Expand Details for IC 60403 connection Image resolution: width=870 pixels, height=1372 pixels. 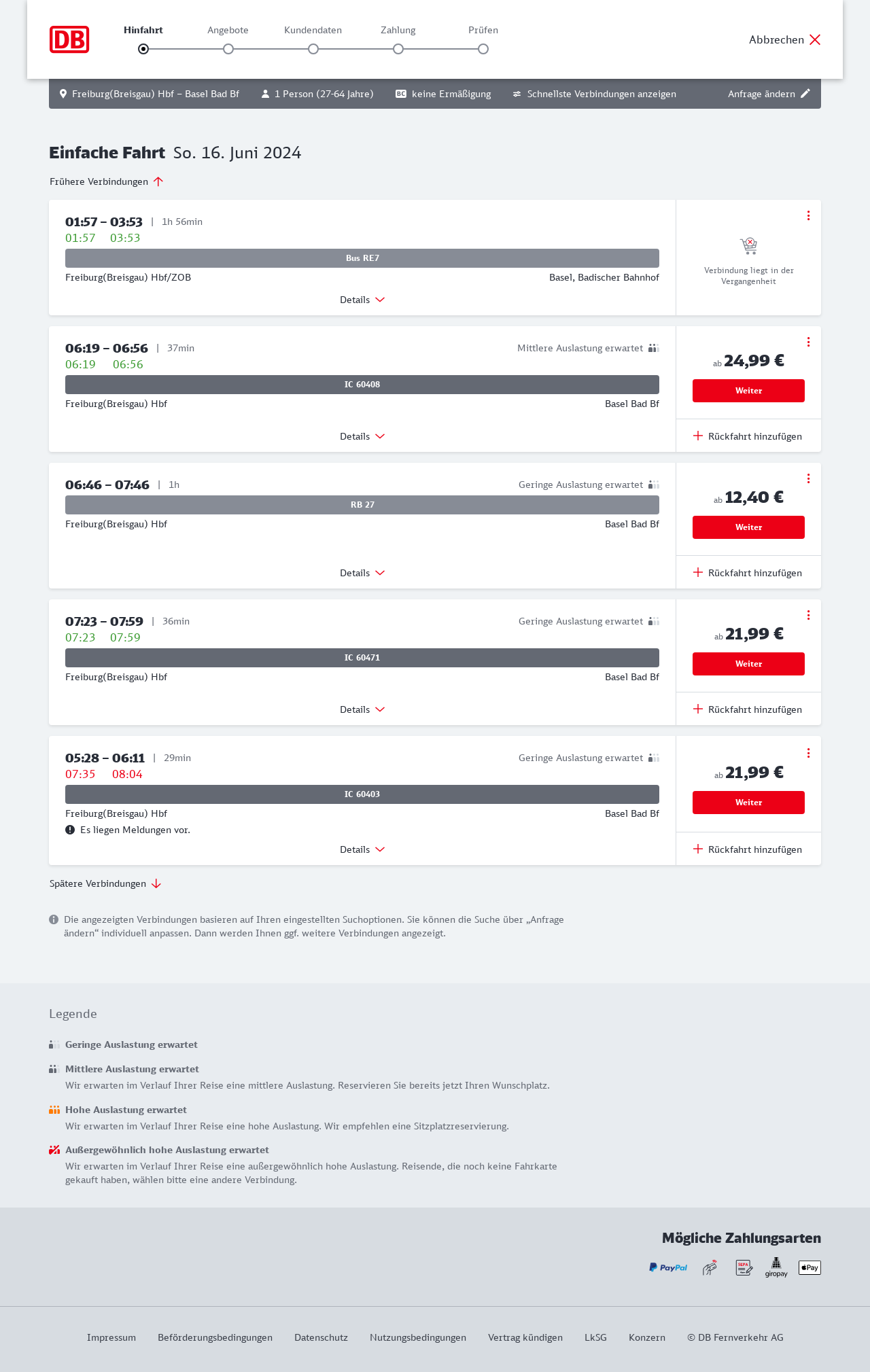(362, 849)
